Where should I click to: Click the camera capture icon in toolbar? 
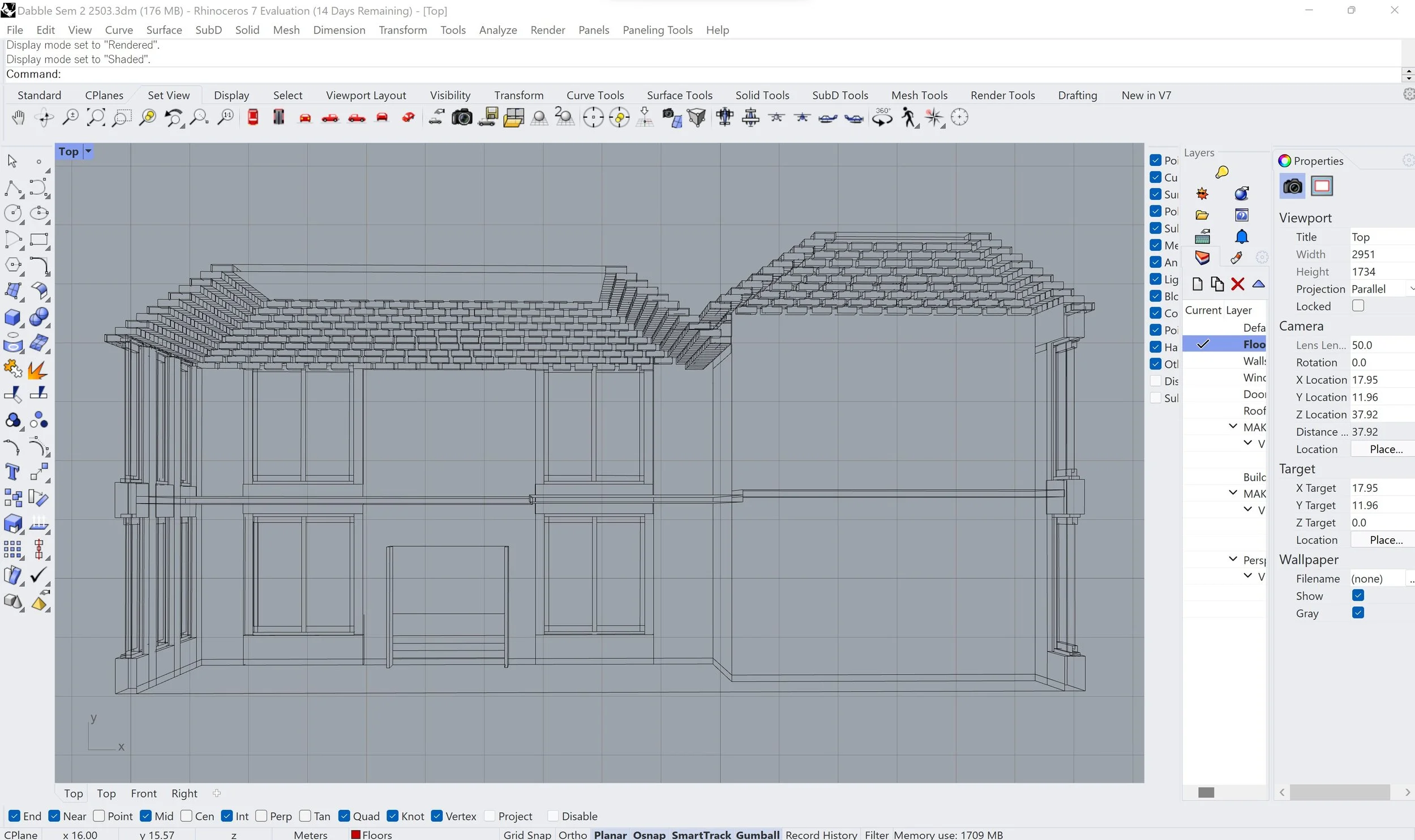[461, 118]
